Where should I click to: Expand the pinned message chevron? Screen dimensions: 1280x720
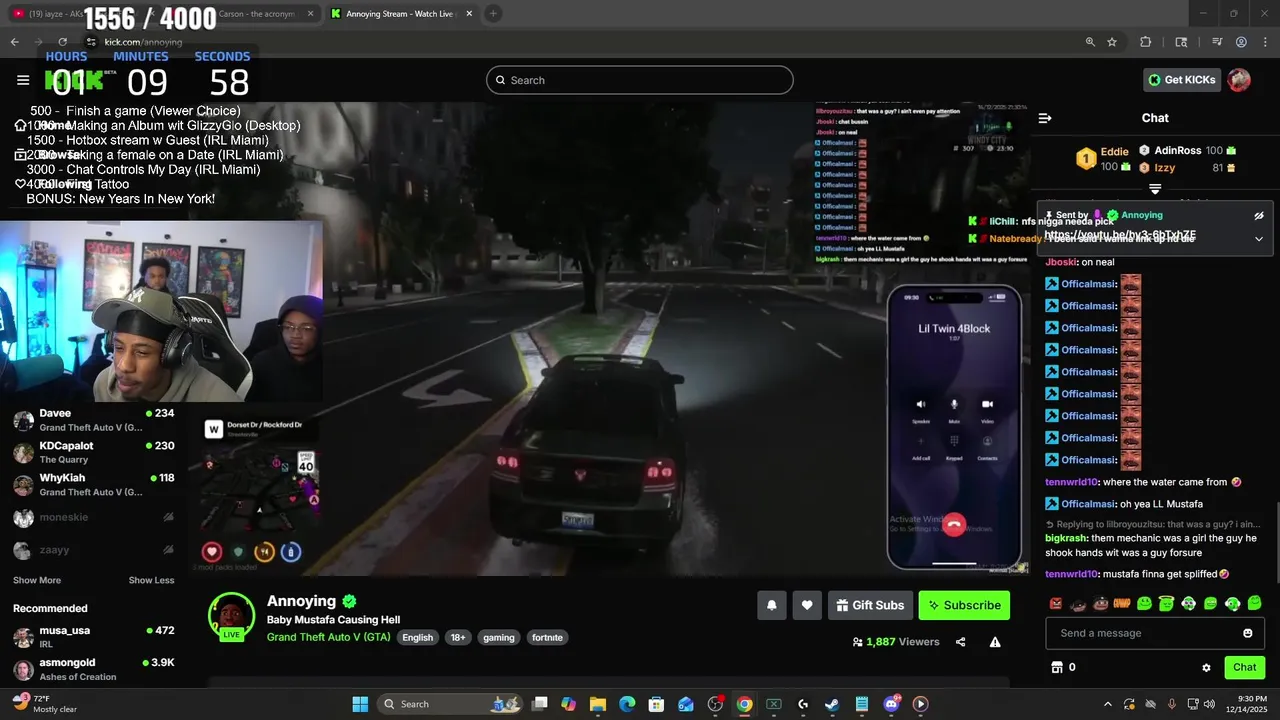[x=1259, y=238]
